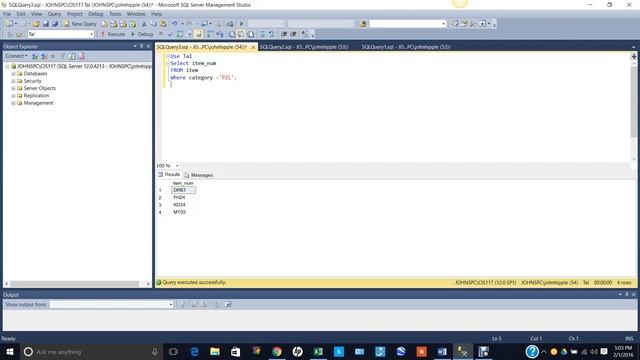
Task: Click the Cut icon in the toolbar
Action: tap(144, 24)
